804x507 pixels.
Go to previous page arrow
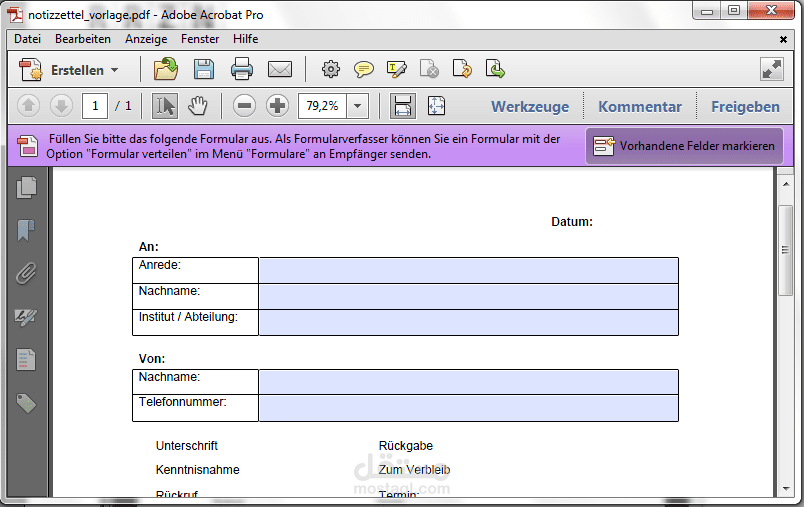coord(29,106)
